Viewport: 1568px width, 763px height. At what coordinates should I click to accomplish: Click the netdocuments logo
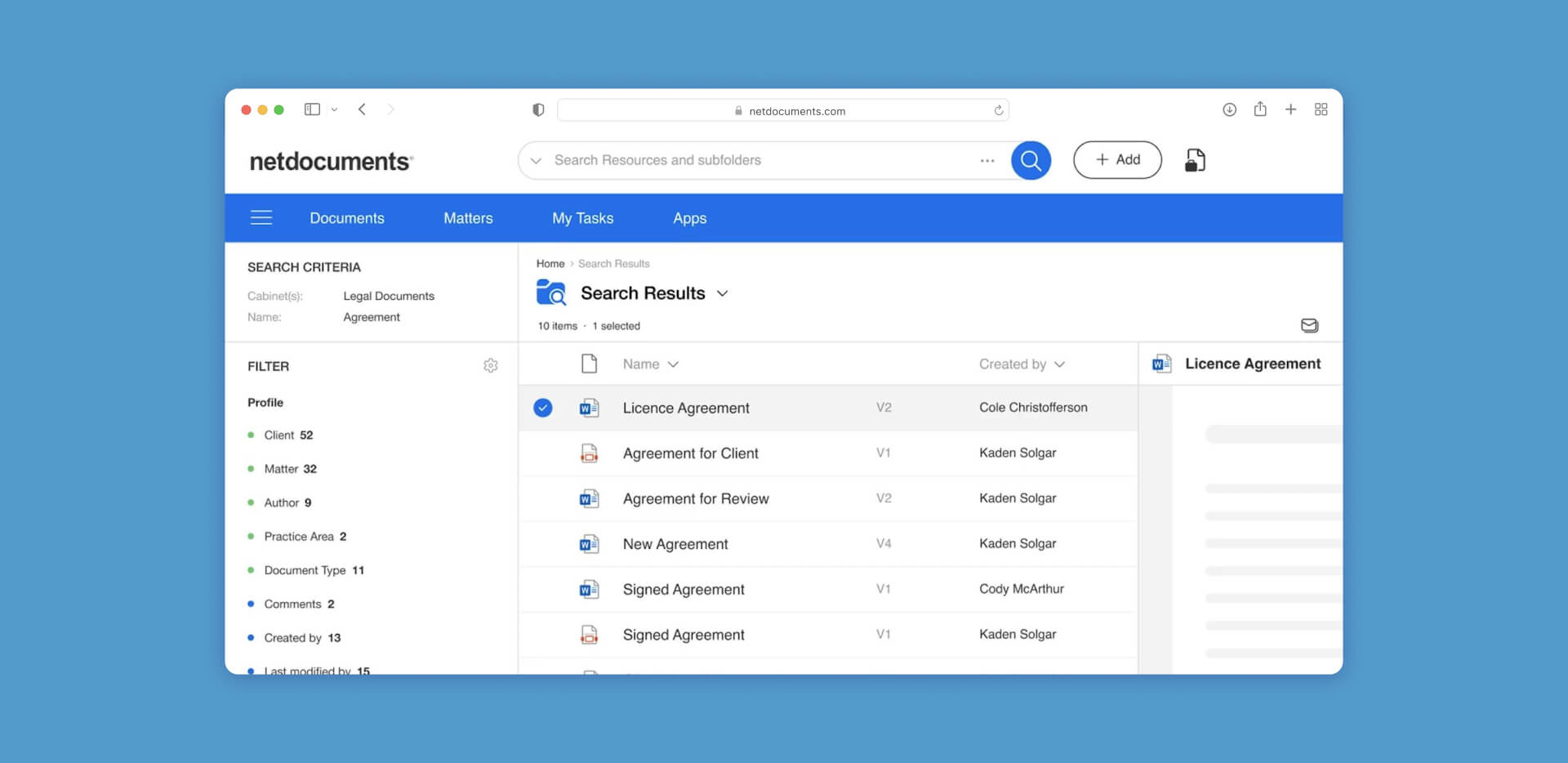pyautogui.click(x=331, y=161)
